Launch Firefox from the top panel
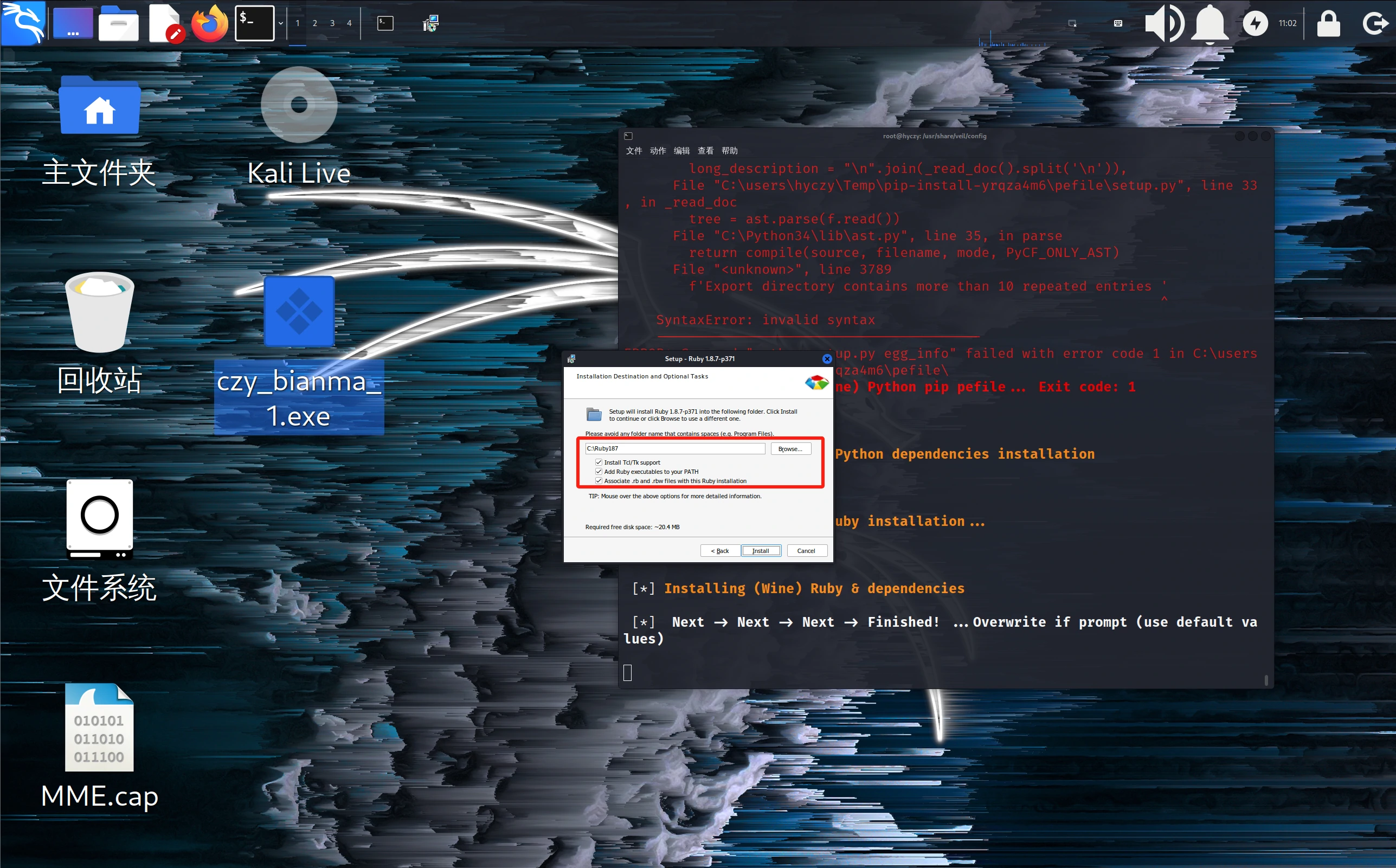The image size is (1396, 868). pyautogui.click(x=209, y=23)
